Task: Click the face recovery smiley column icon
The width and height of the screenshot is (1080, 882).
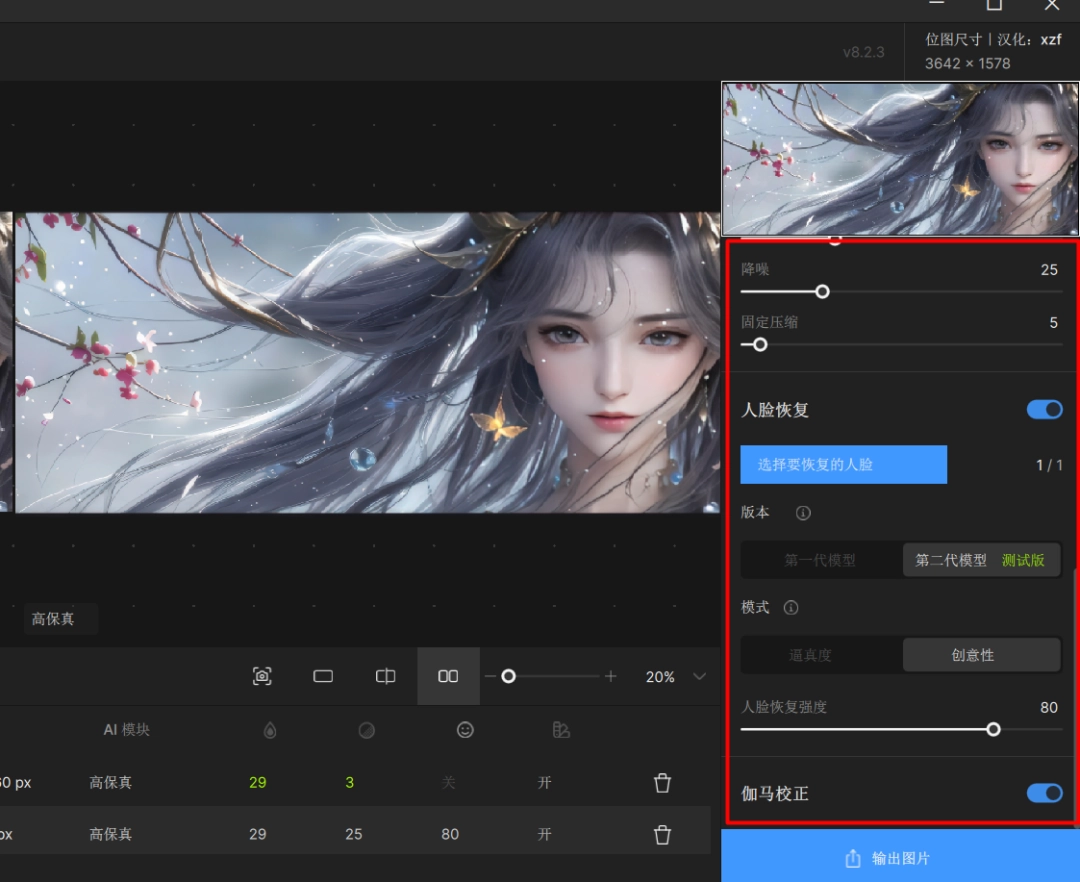Action: (465, 730)
